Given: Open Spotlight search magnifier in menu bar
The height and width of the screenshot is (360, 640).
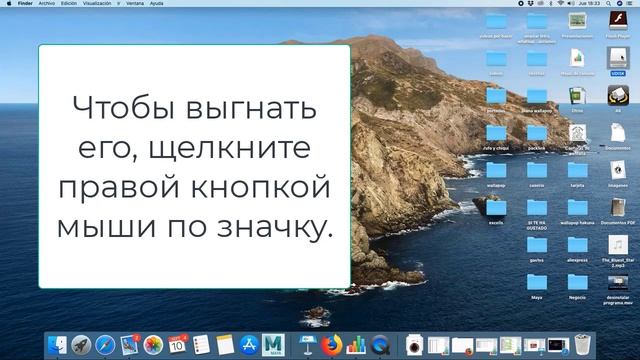Looking at the screenshot, I should pyautogui.click(x=608, y=3).
